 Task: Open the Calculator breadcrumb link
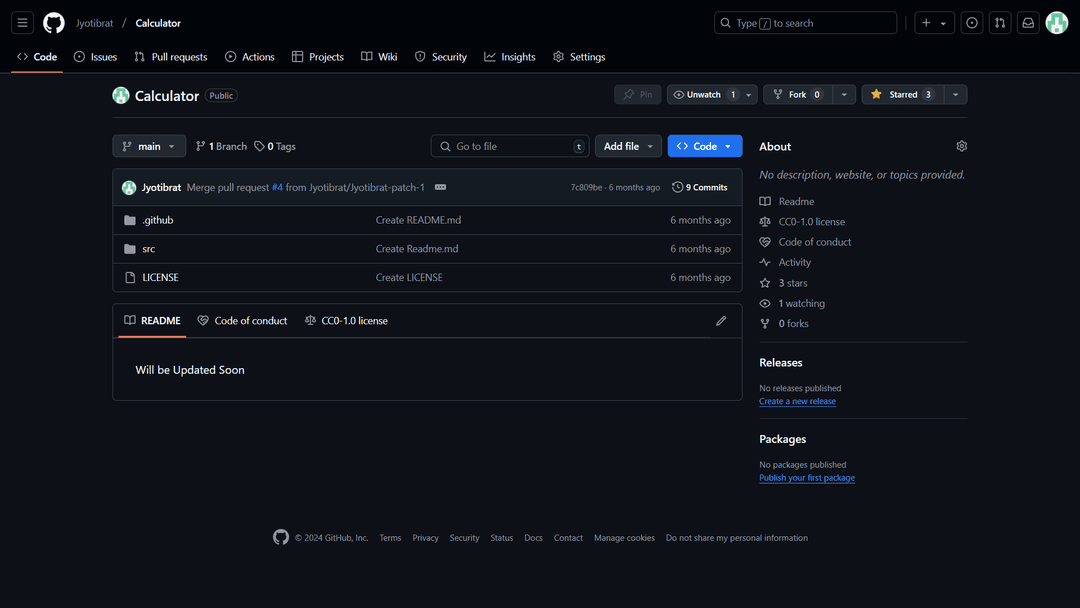158,23
